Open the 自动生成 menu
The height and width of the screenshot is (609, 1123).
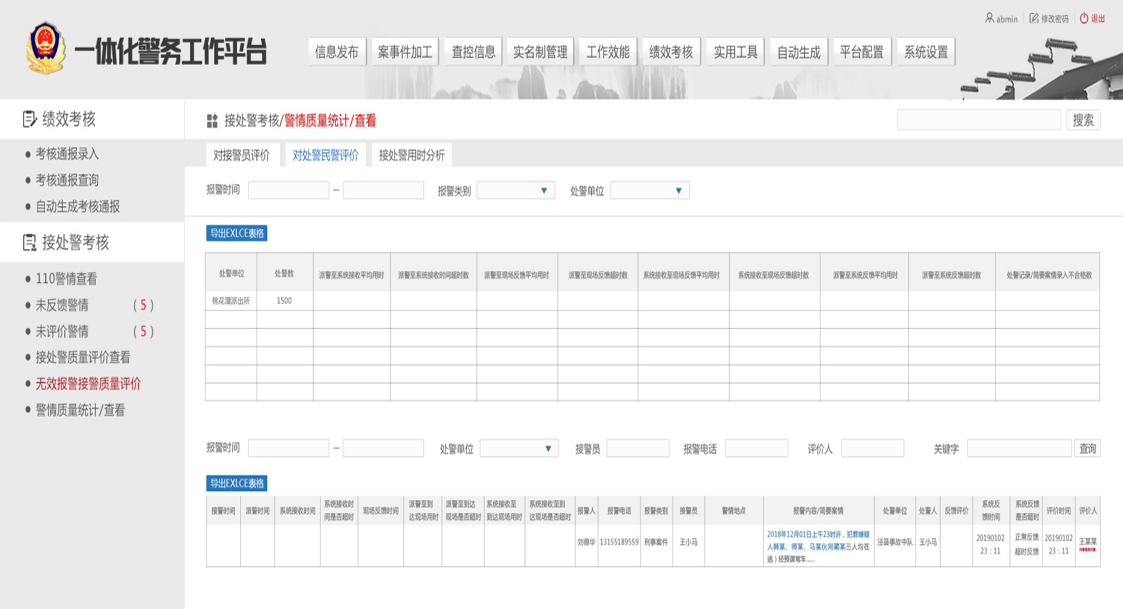pyautogui.click(x=799, y=52)
